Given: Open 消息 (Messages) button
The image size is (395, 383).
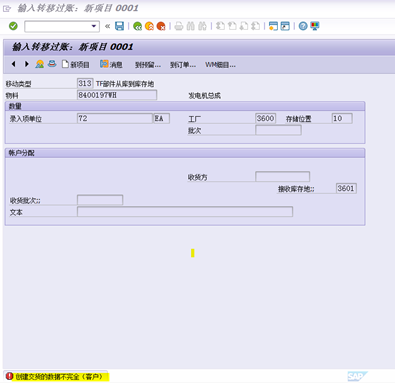Looking at the screenshot, I should point(111,64).
